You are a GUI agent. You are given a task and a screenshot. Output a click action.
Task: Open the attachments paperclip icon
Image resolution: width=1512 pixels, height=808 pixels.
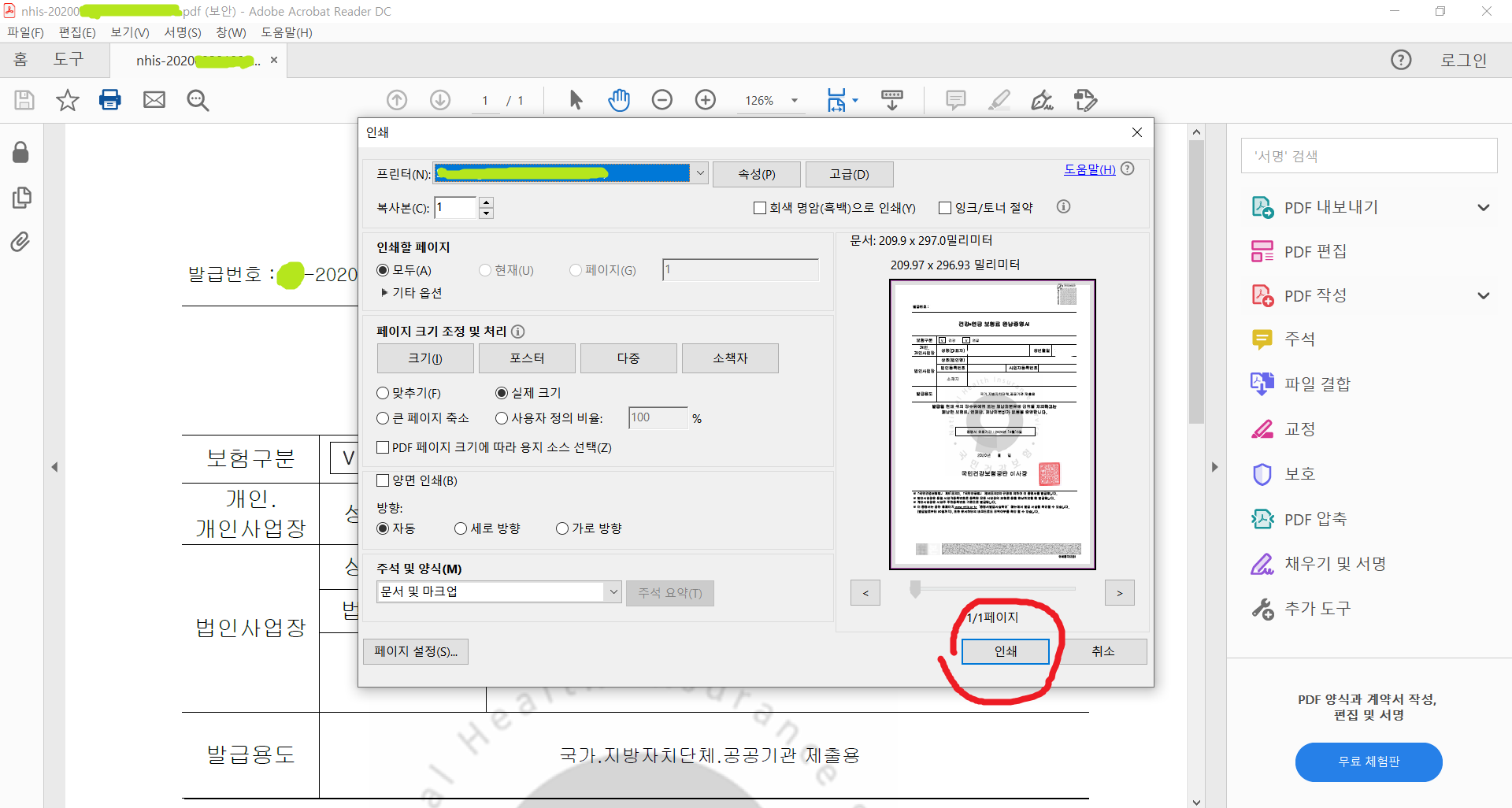tap(21, 241)
